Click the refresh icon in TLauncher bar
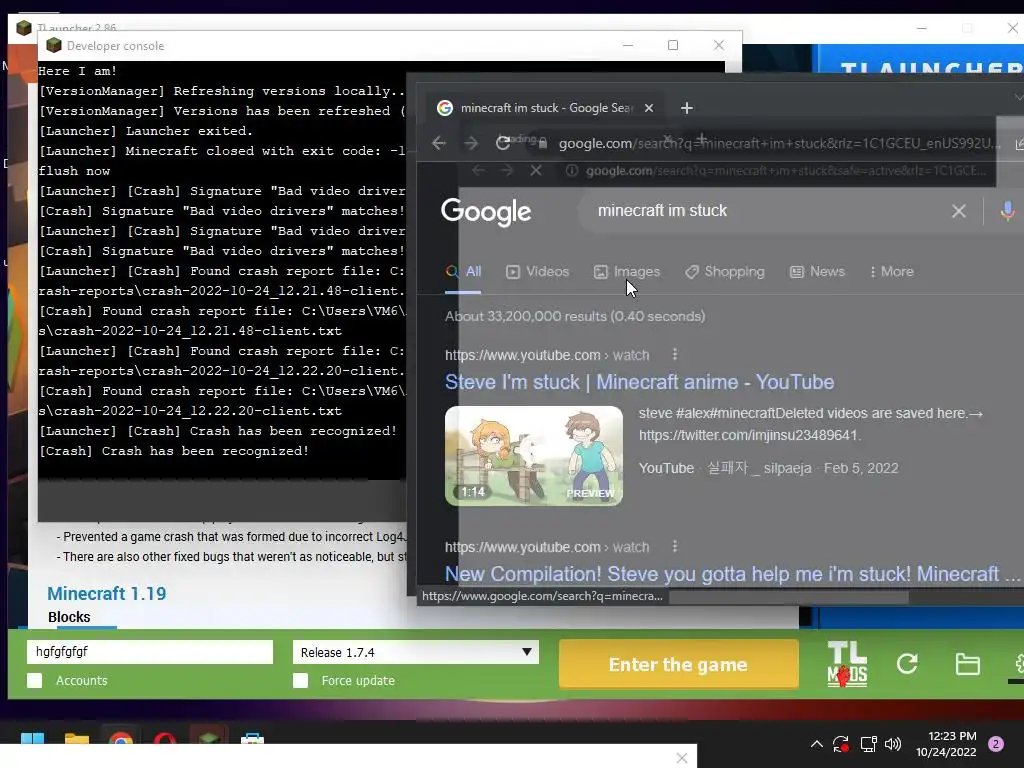 907,664
